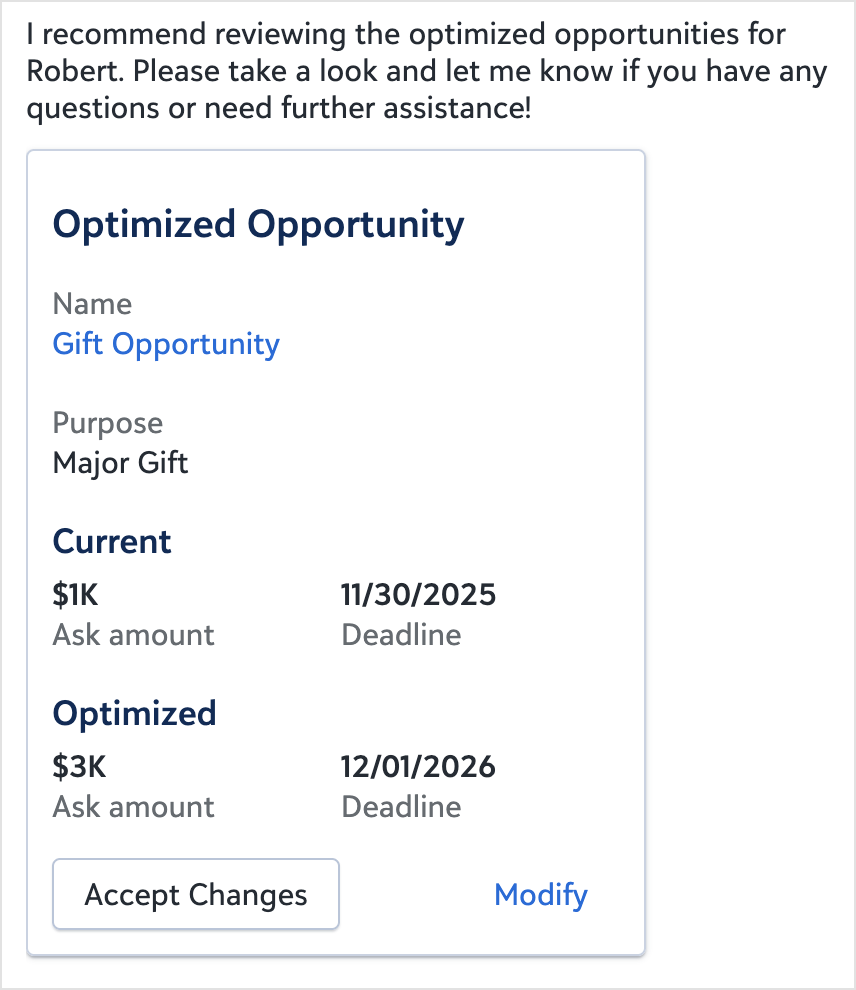Click the Deadline label below 12/01/2026

401,807
